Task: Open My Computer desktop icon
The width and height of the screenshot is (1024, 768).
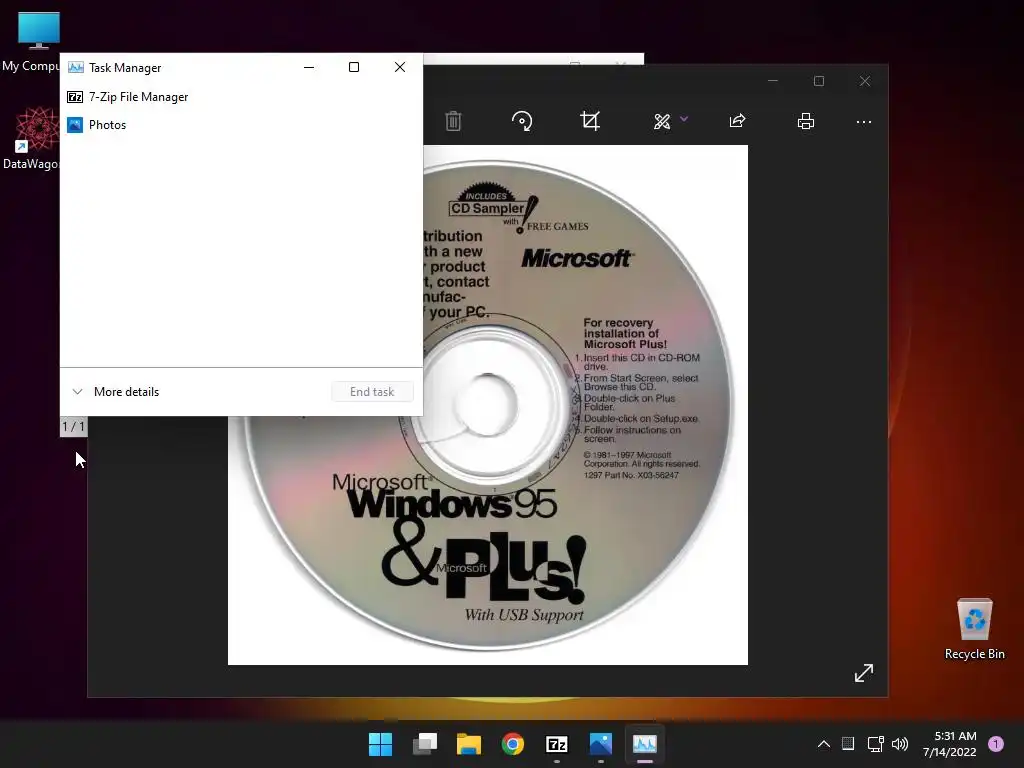Action: (38, 42)
